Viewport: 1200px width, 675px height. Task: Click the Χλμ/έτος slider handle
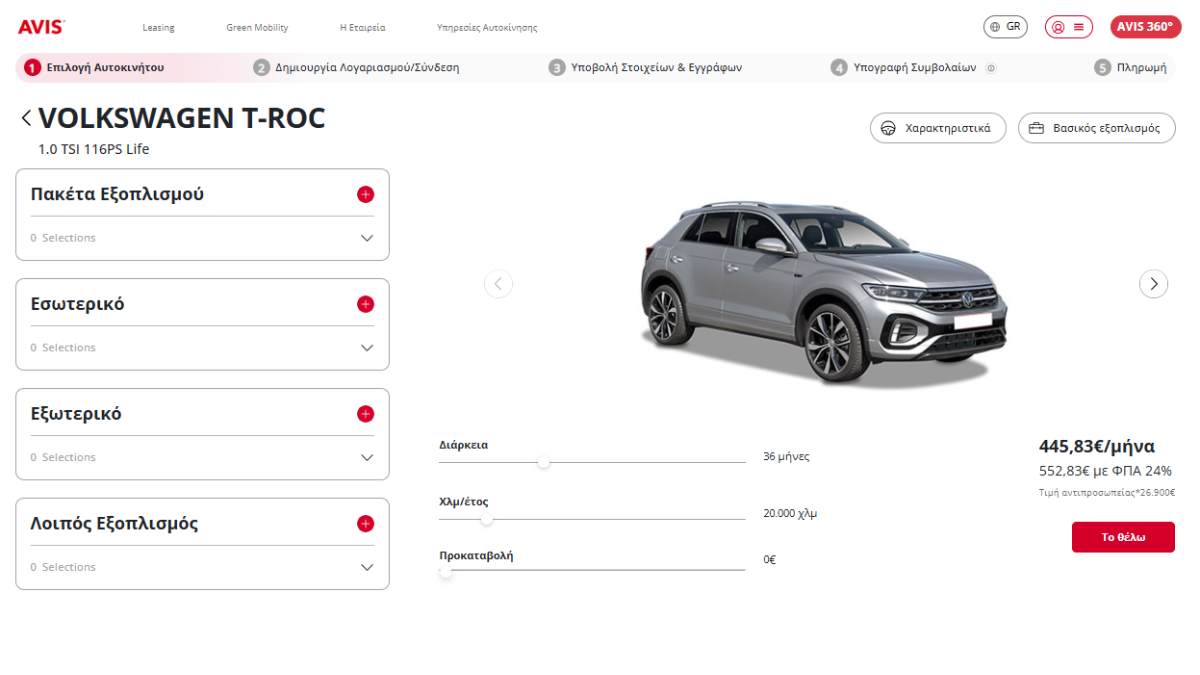click(487, 519)
